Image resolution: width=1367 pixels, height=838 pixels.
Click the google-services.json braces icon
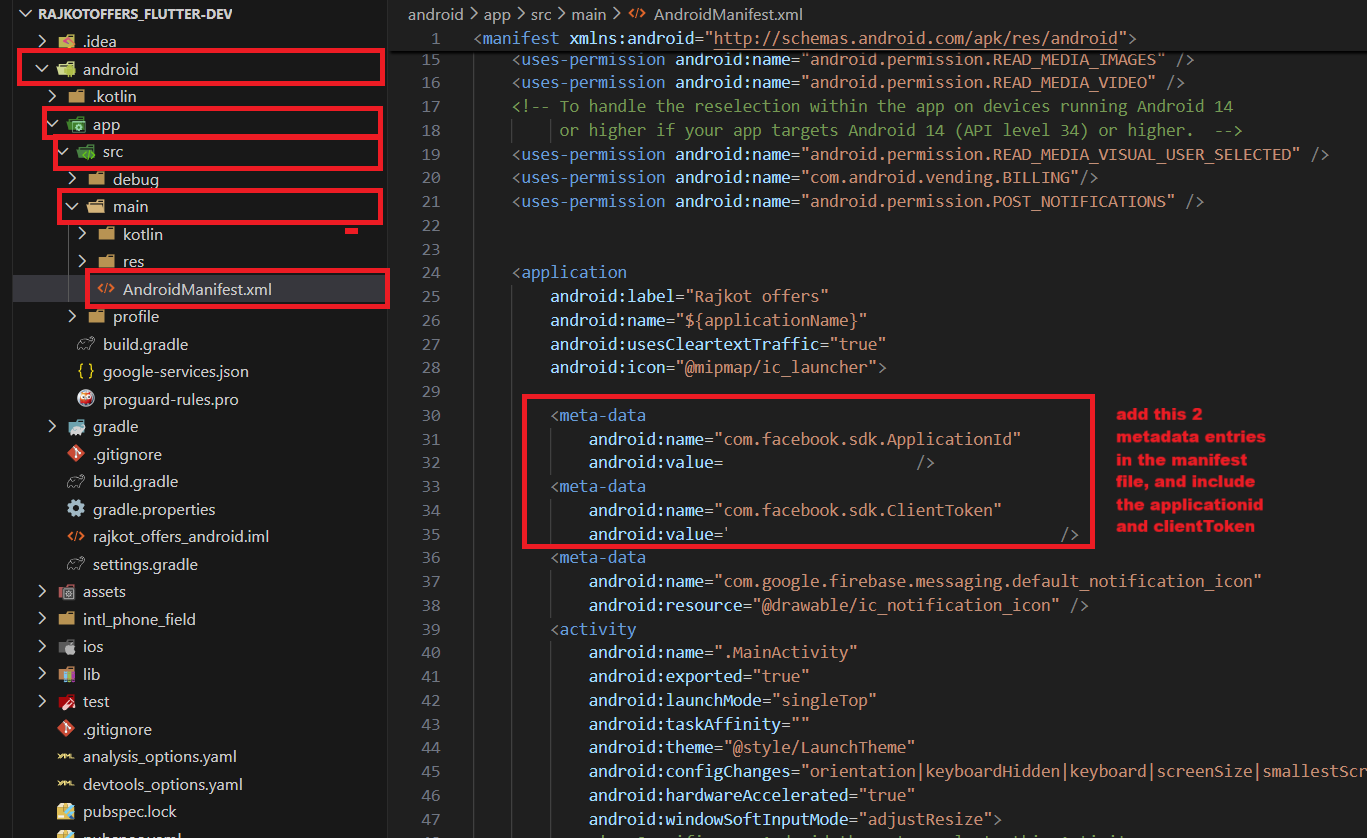(86, 372)
